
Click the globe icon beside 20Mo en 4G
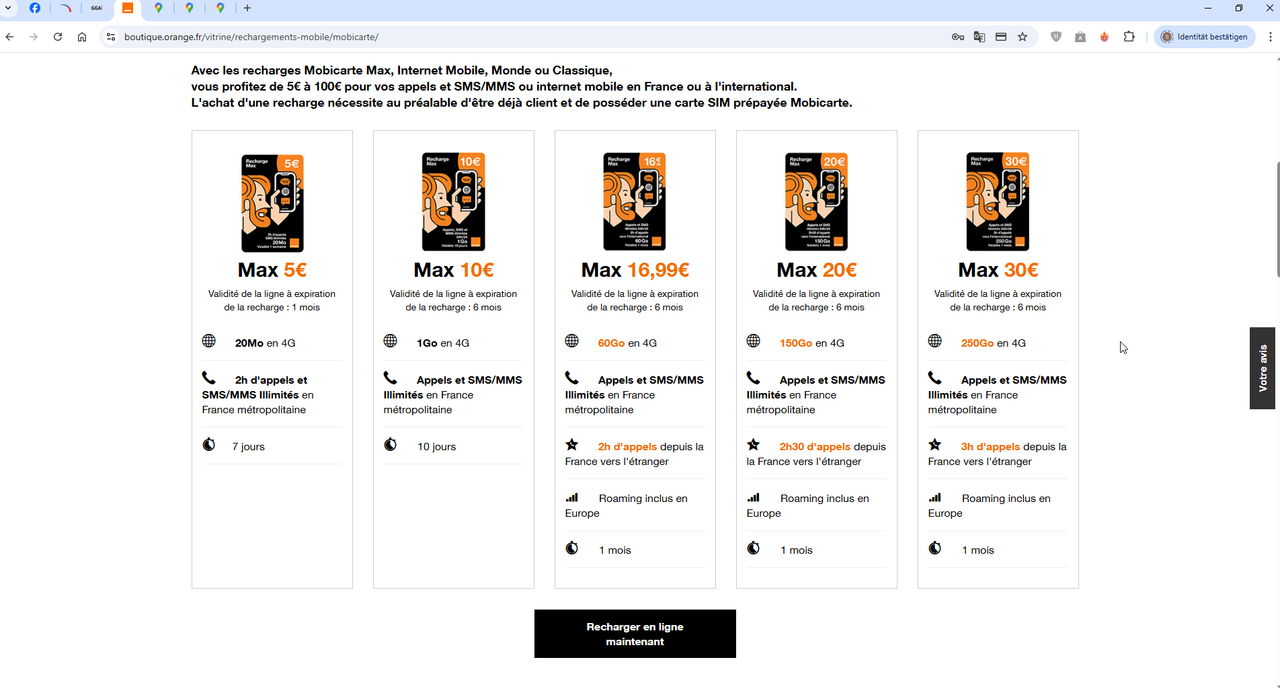coord(209,341)
